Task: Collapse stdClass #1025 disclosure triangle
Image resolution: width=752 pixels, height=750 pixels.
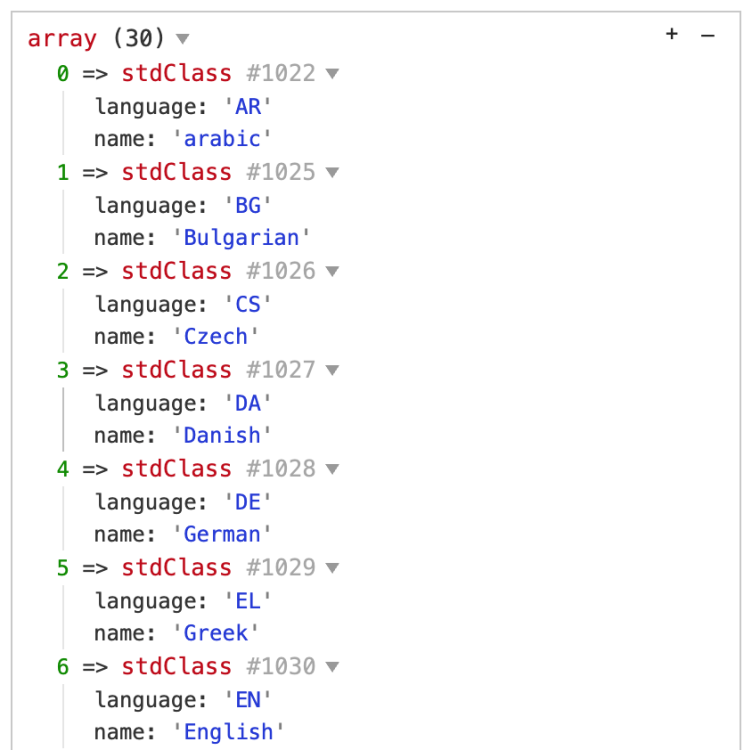Action: [332, 172]
